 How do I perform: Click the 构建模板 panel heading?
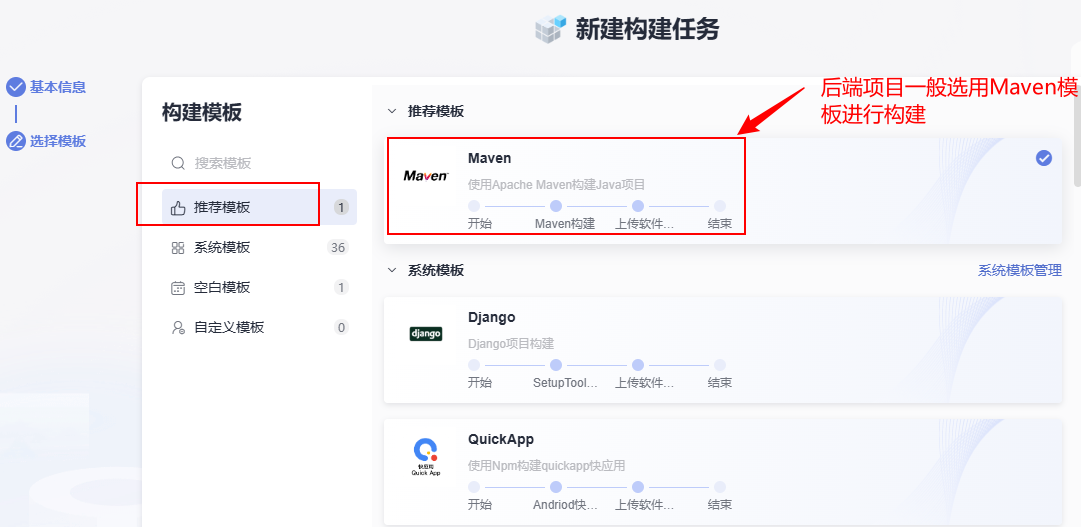[202, 112]
